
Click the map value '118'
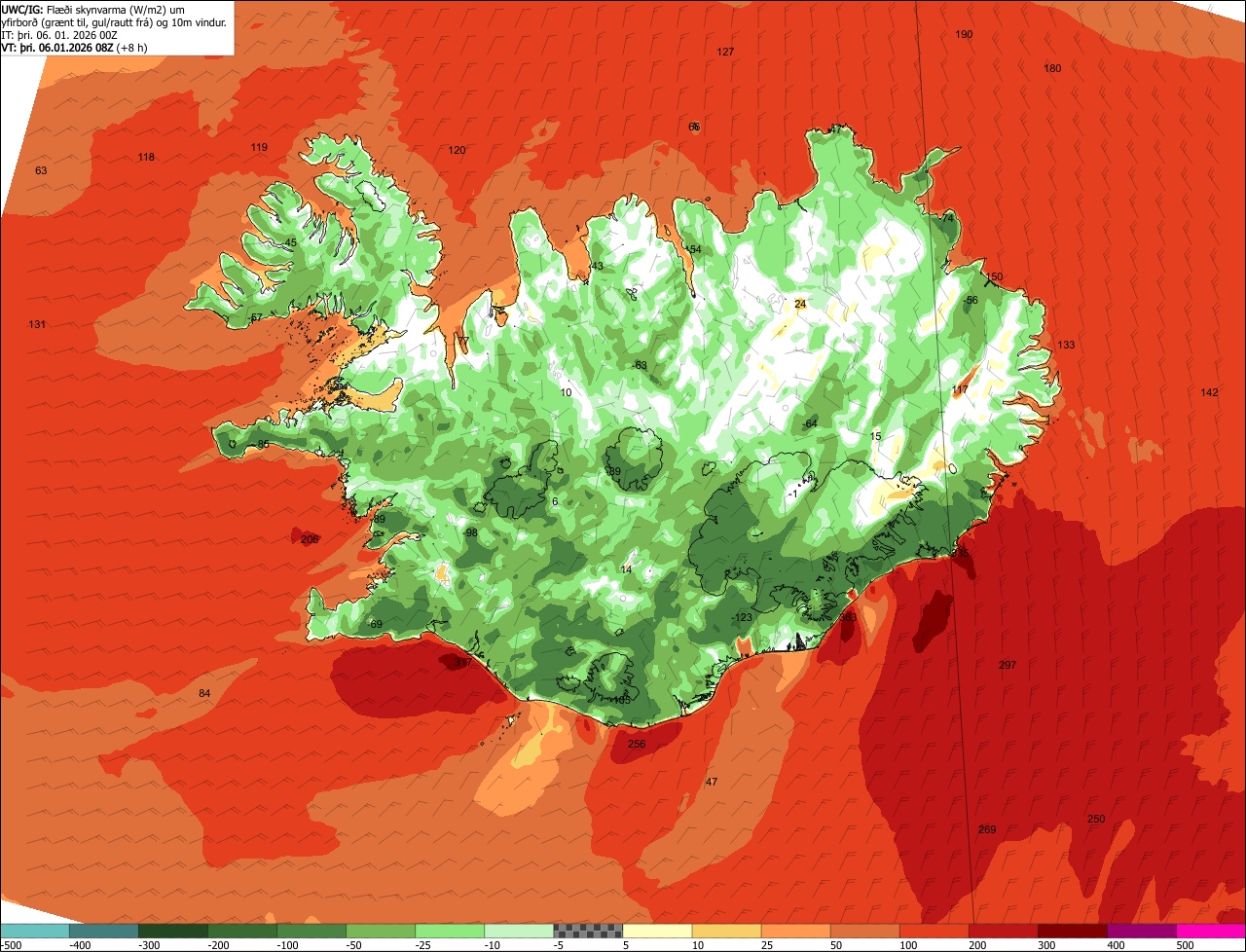[x=146, y=157]
